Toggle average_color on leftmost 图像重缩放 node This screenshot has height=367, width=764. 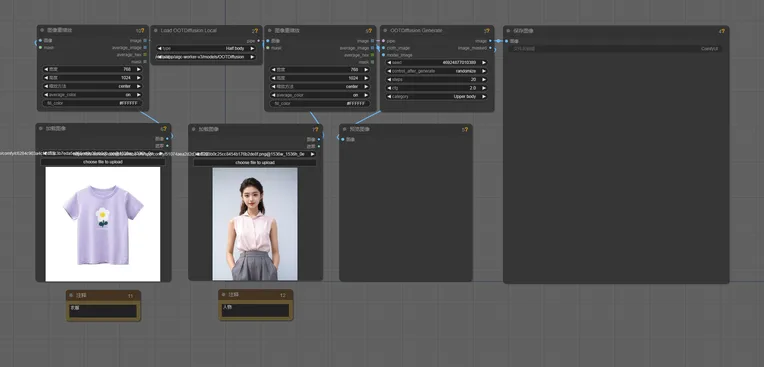click(93, 95)
